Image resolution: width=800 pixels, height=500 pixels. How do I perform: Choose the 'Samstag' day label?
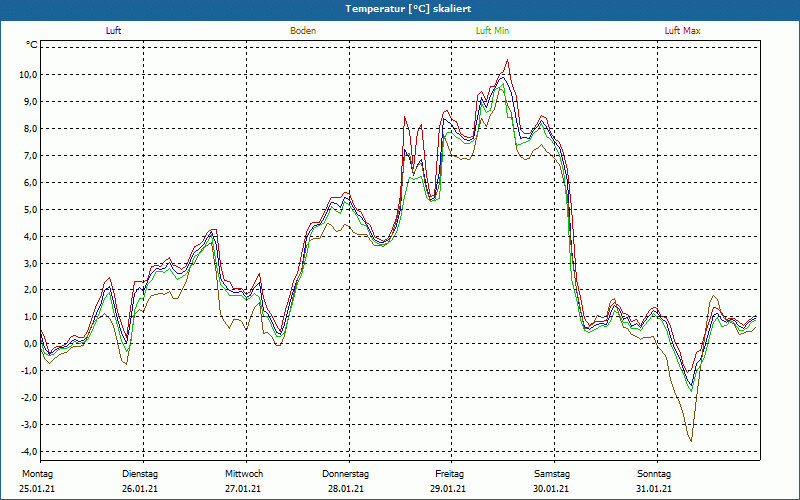tap(552, 474)
